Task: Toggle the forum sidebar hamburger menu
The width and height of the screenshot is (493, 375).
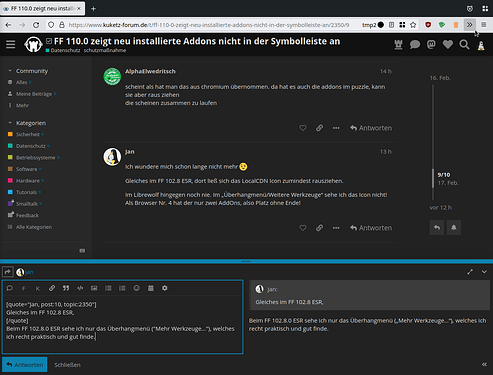Action: pos(11,44)
